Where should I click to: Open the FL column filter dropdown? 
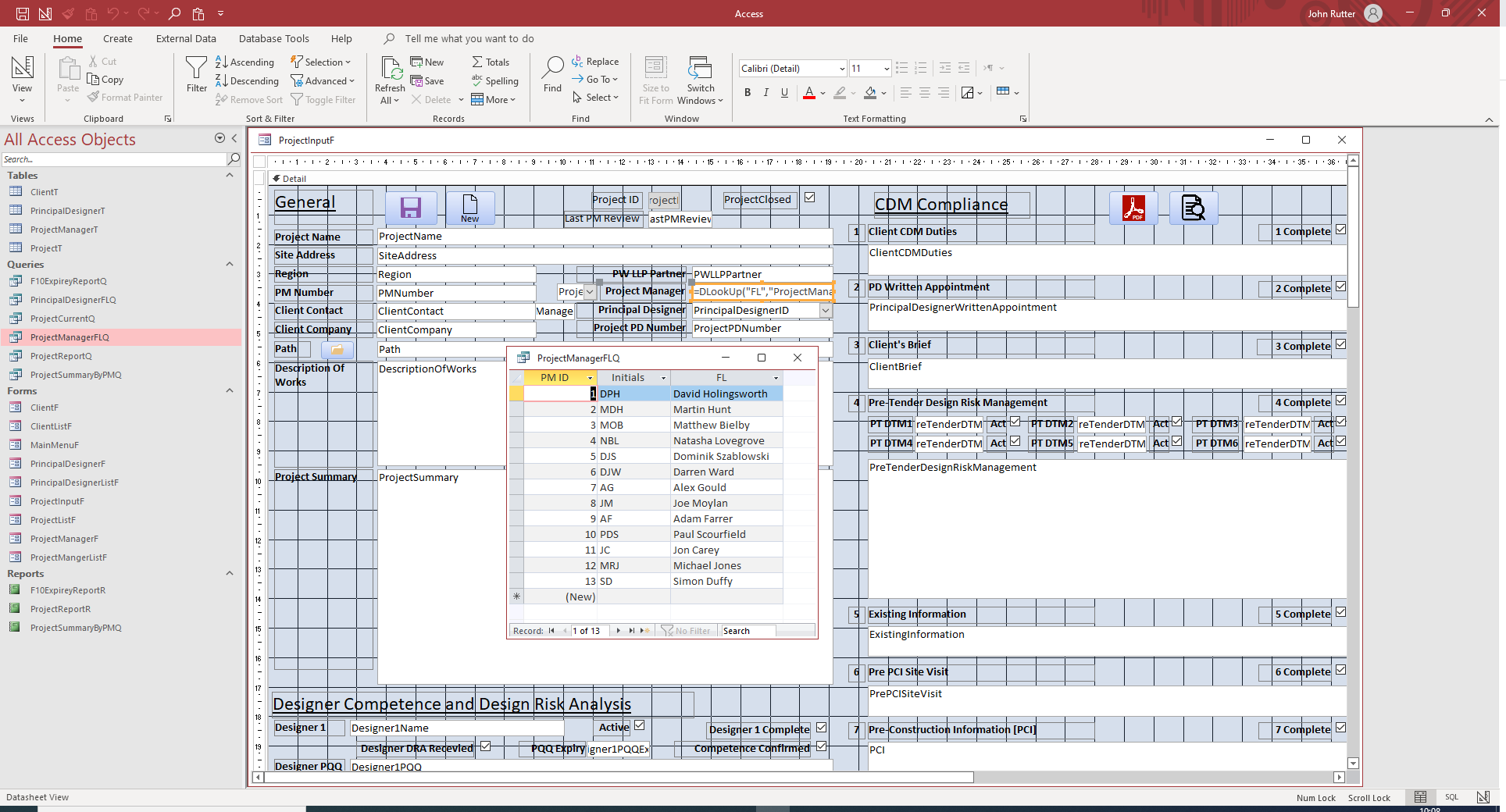click(776, 378)
